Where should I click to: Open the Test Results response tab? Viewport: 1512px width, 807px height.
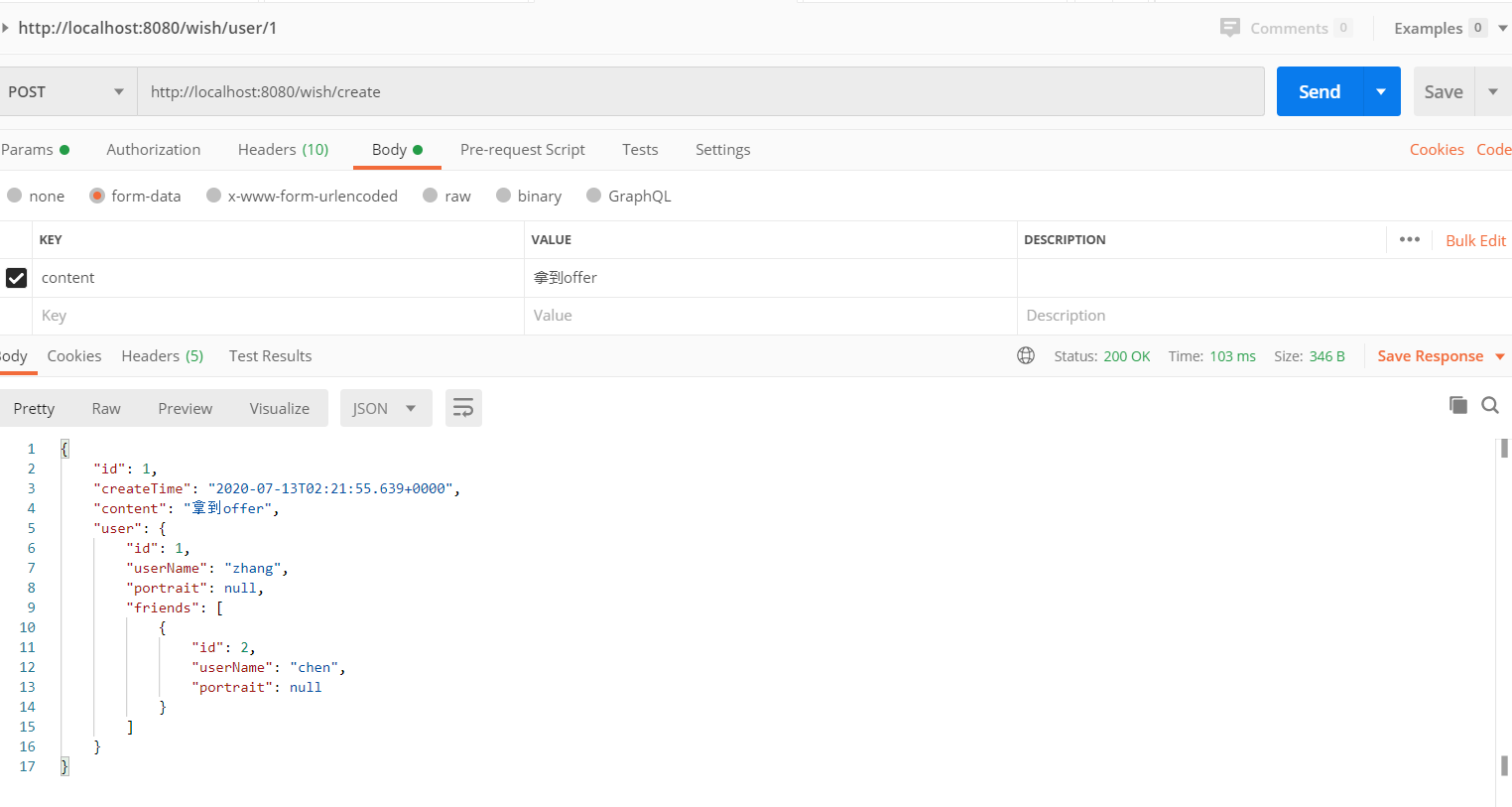270,355
